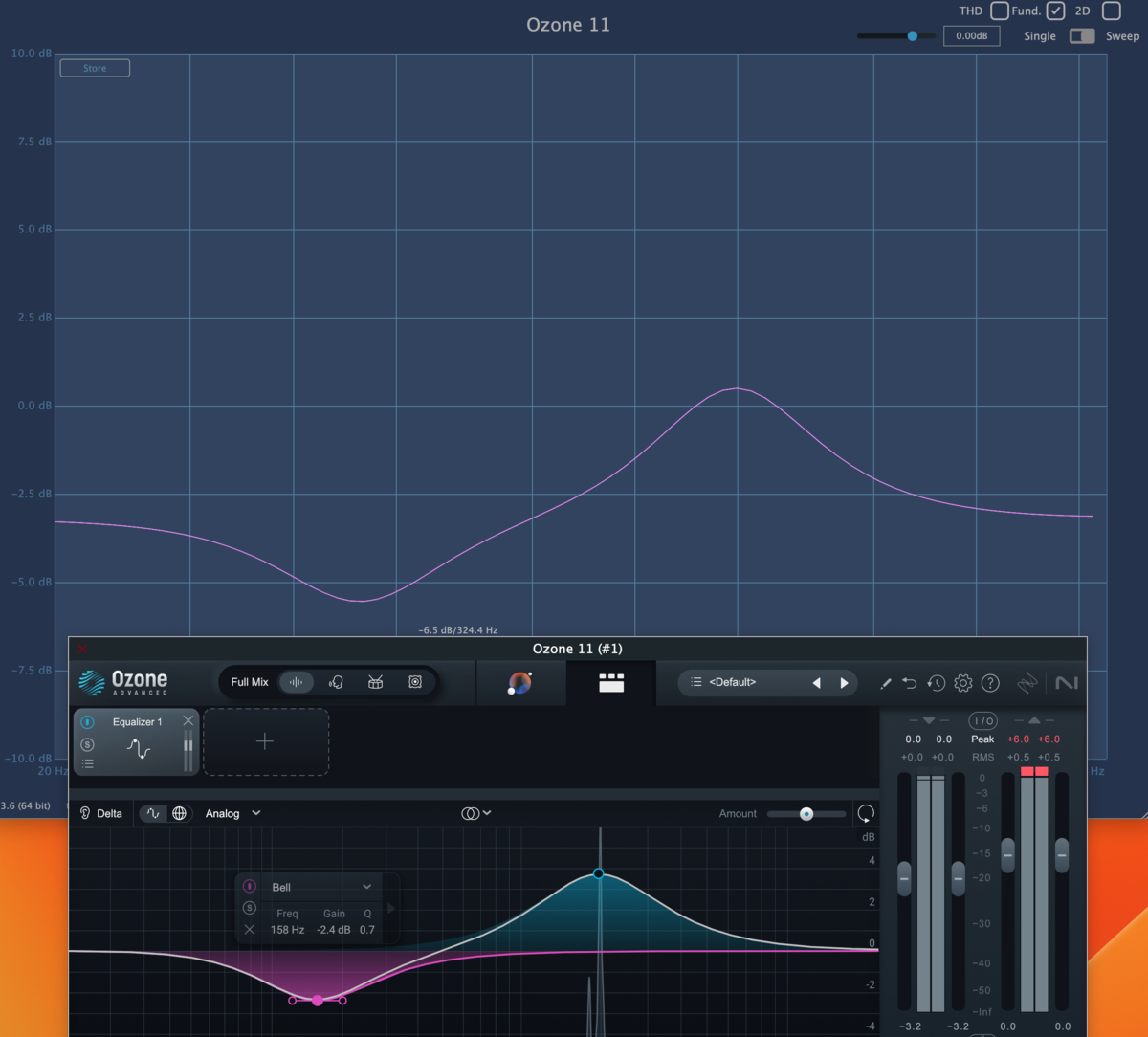Open Ozone settings gear icon
This screenshot has height=1037, width=1148.
pos(962,683)
